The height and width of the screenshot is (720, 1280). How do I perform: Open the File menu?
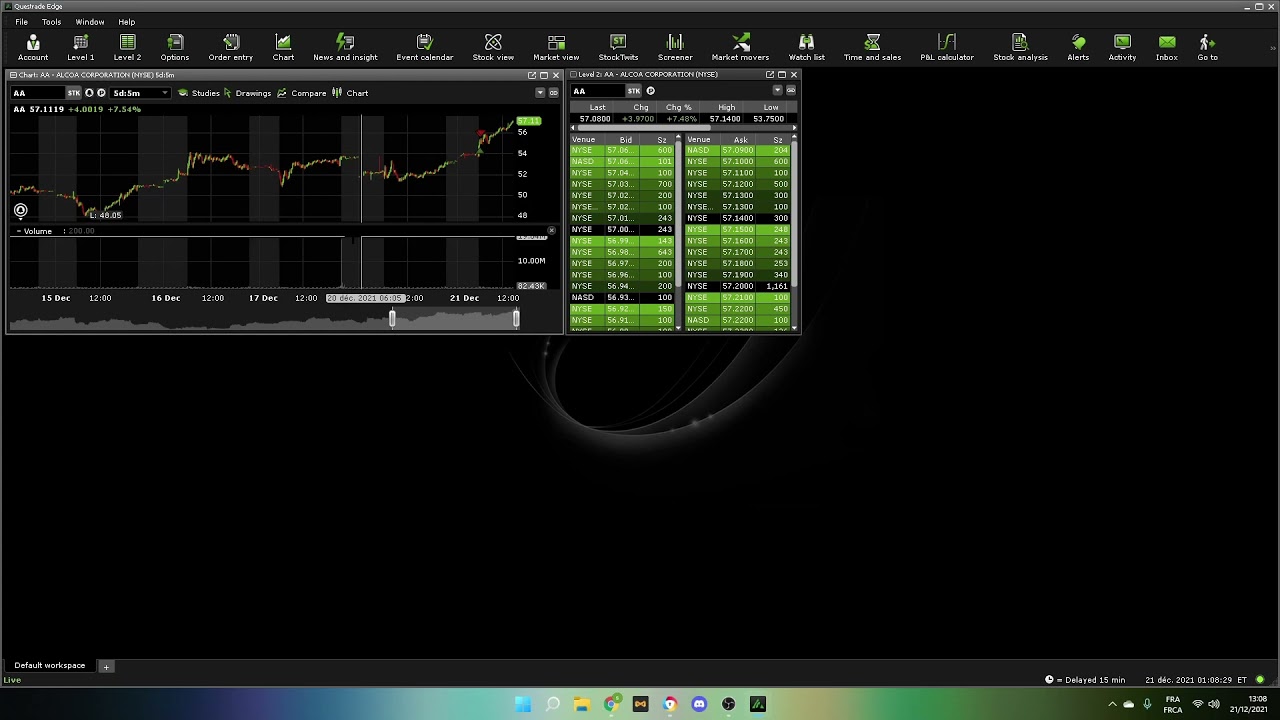click(21, 22)
